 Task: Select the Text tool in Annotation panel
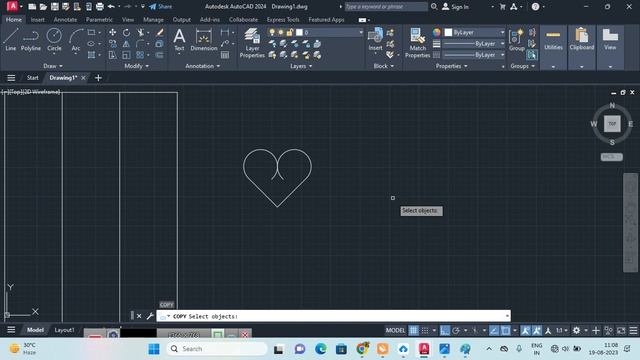[x=179, y=40]
